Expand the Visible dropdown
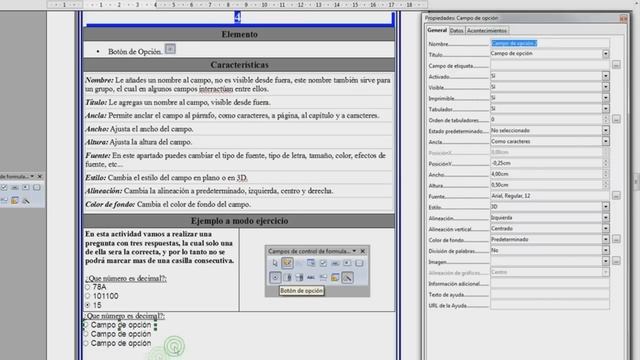This screenshot has width=640, height=360. coord(606,87)
